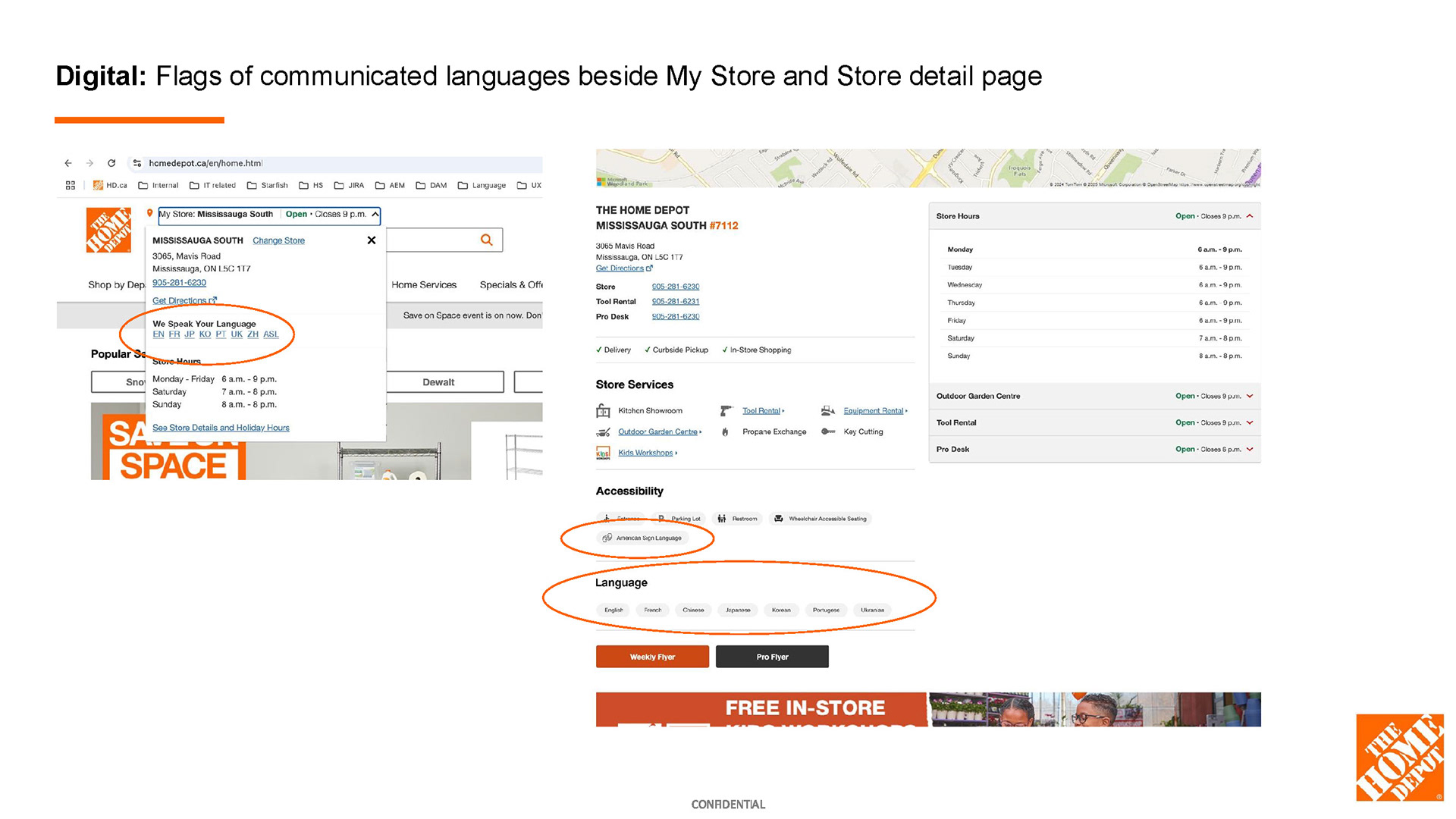
Task: Click the Kitchen Showroom service icon
Action: pos(603,411)
